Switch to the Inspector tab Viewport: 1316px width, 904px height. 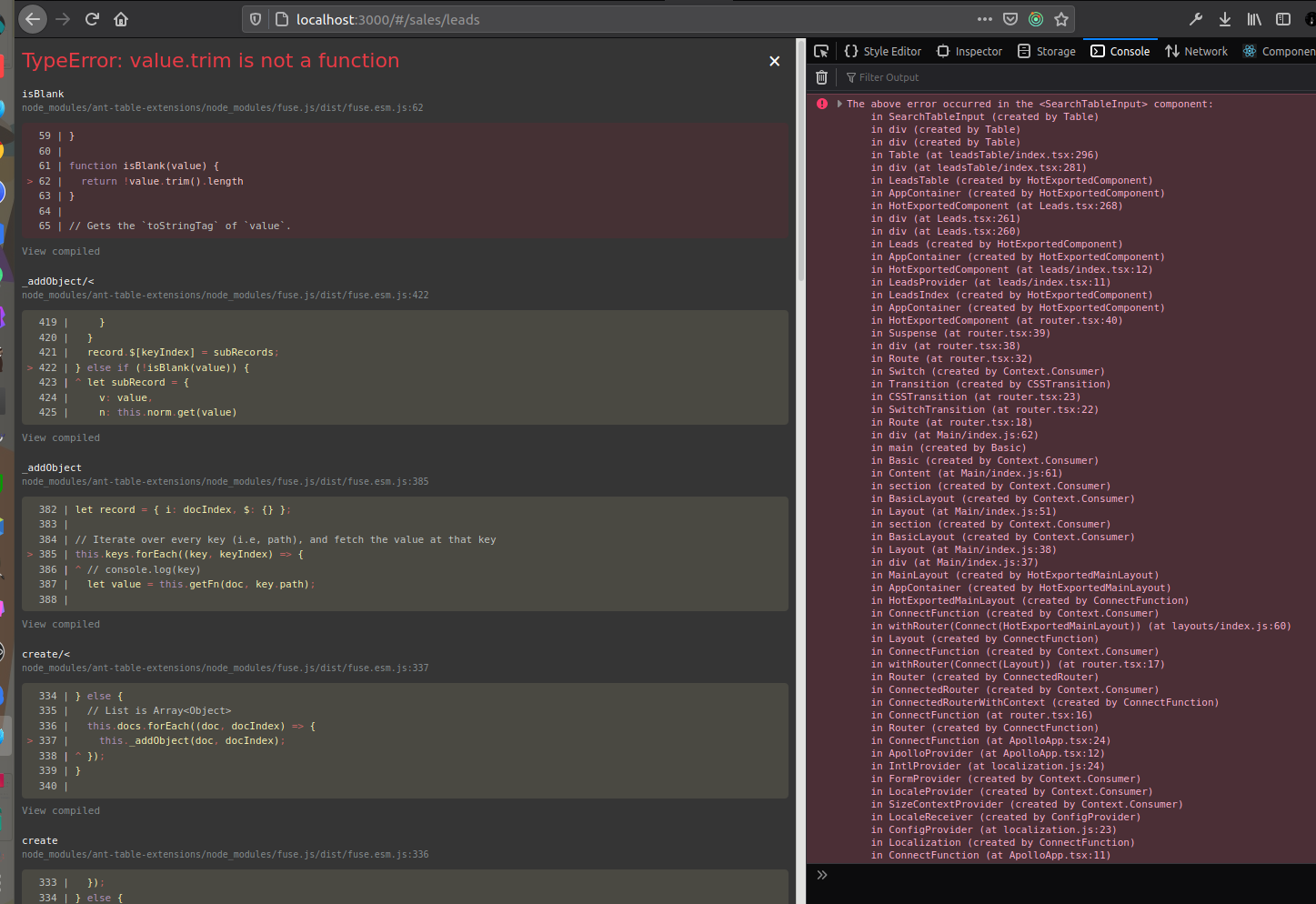click(x=969, y=51)
